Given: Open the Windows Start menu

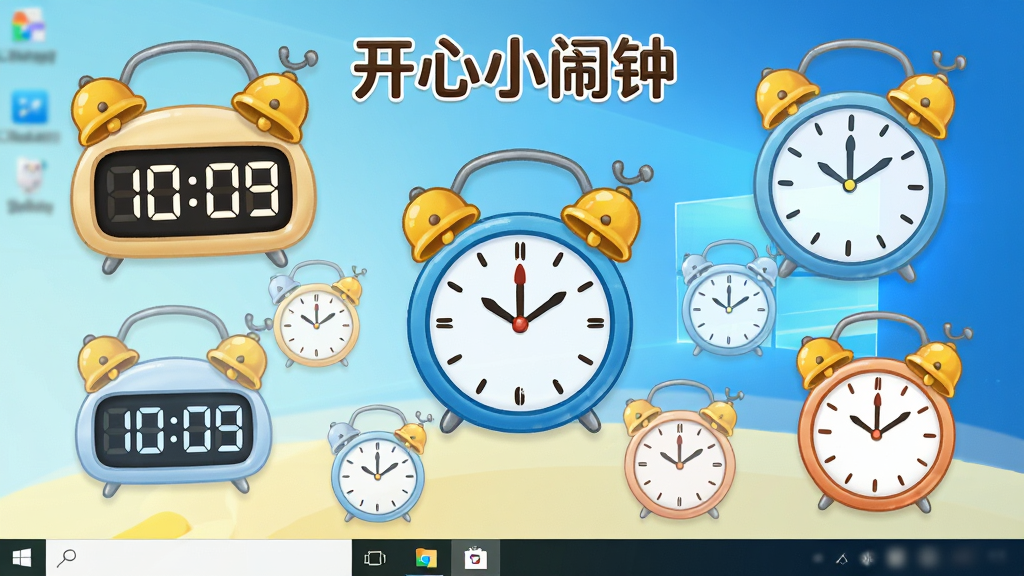Looking at the screenshot, I should (22, 558).
